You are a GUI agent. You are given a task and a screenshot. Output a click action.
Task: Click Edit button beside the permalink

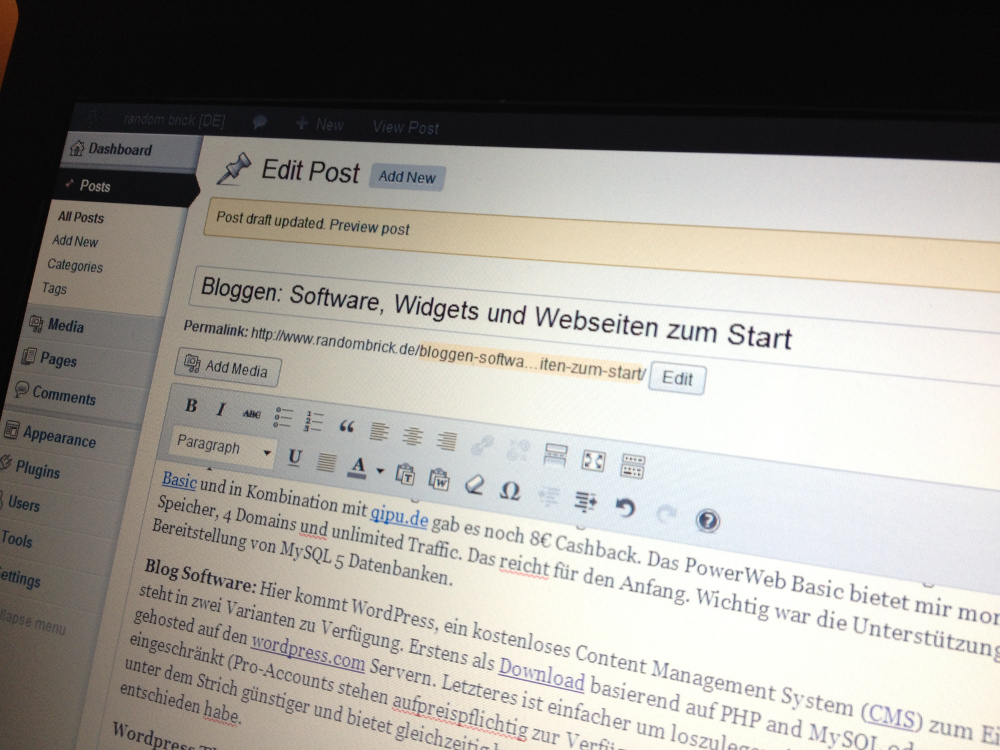coord(677,379)
